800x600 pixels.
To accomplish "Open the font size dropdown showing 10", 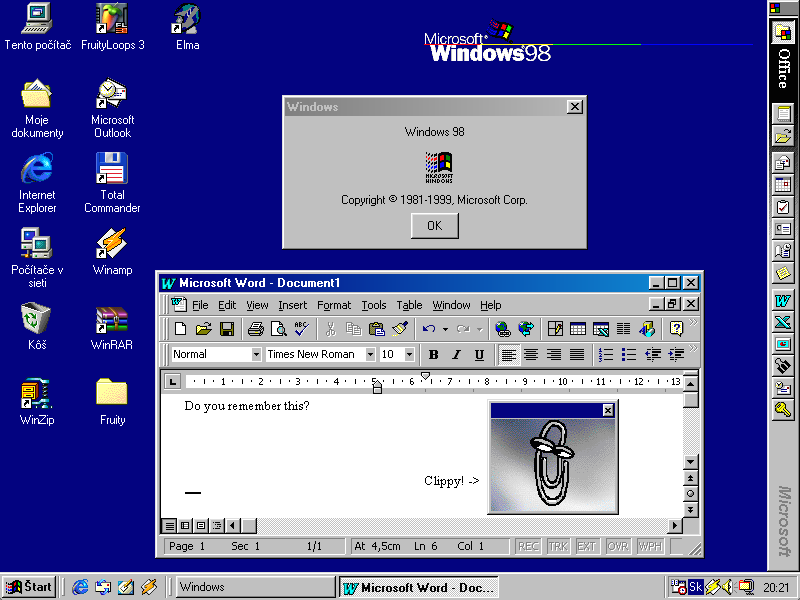I will (409, 355).
